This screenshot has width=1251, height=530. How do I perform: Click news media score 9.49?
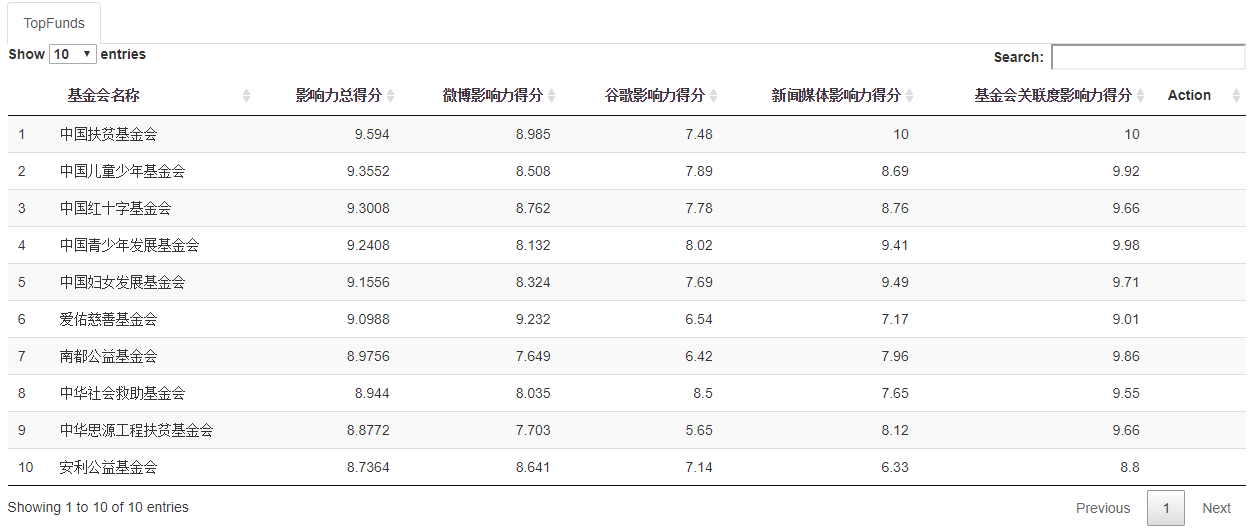pyautogui.click(x=895, y=282)
